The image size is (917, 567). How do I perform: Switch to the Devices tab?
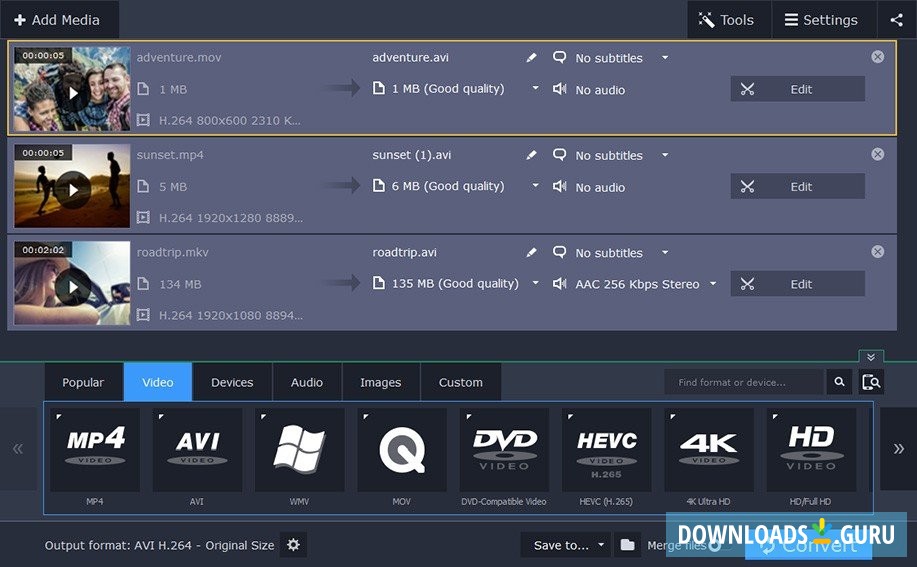point(232,382)
